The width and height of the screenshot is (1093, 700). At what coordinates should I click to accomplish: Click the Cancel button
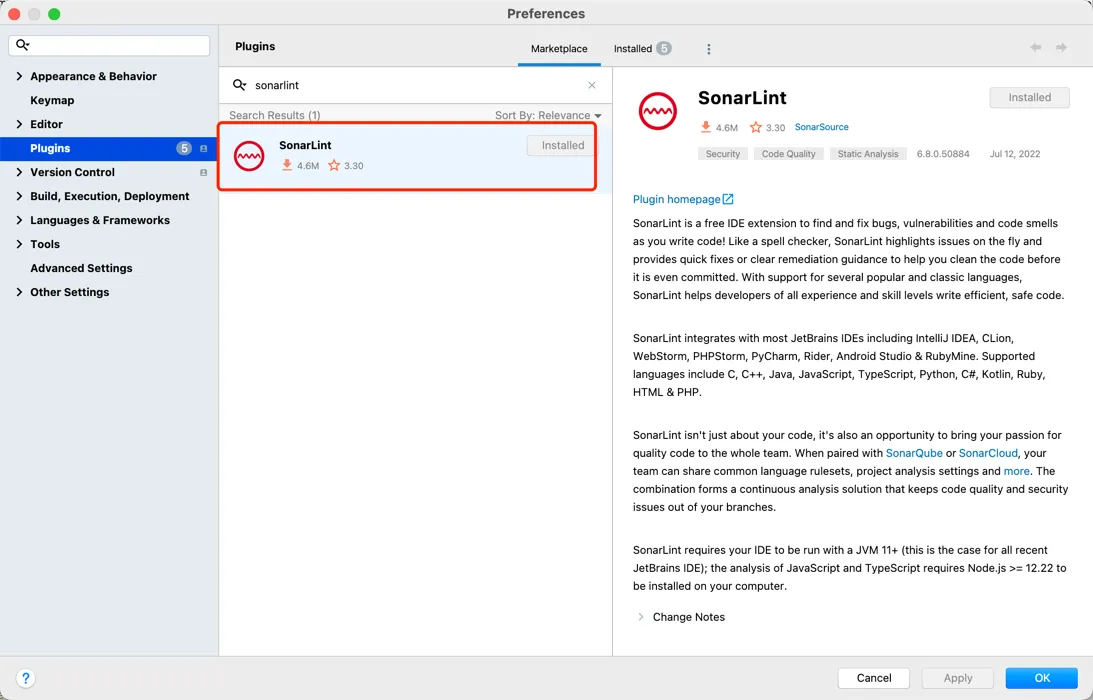tap(873, 678)
